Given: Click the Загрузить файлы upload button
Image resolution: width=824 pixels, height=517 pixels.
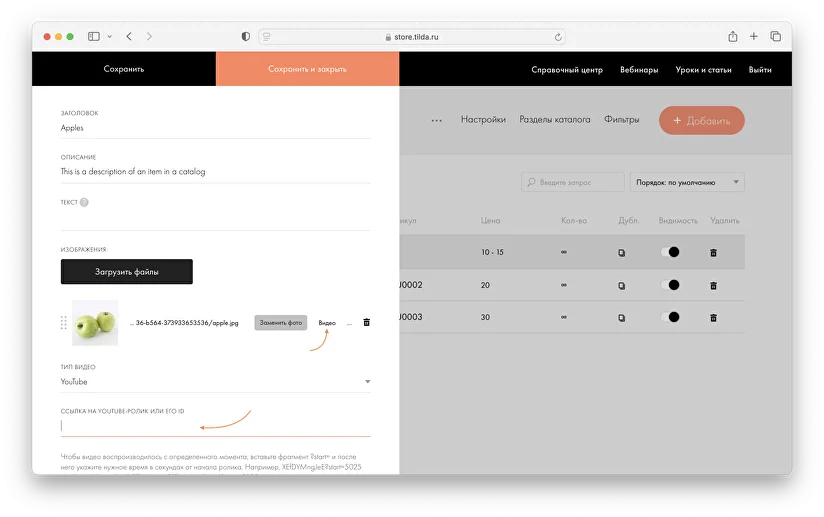Looking at the screenshot, I should (126, 271).
